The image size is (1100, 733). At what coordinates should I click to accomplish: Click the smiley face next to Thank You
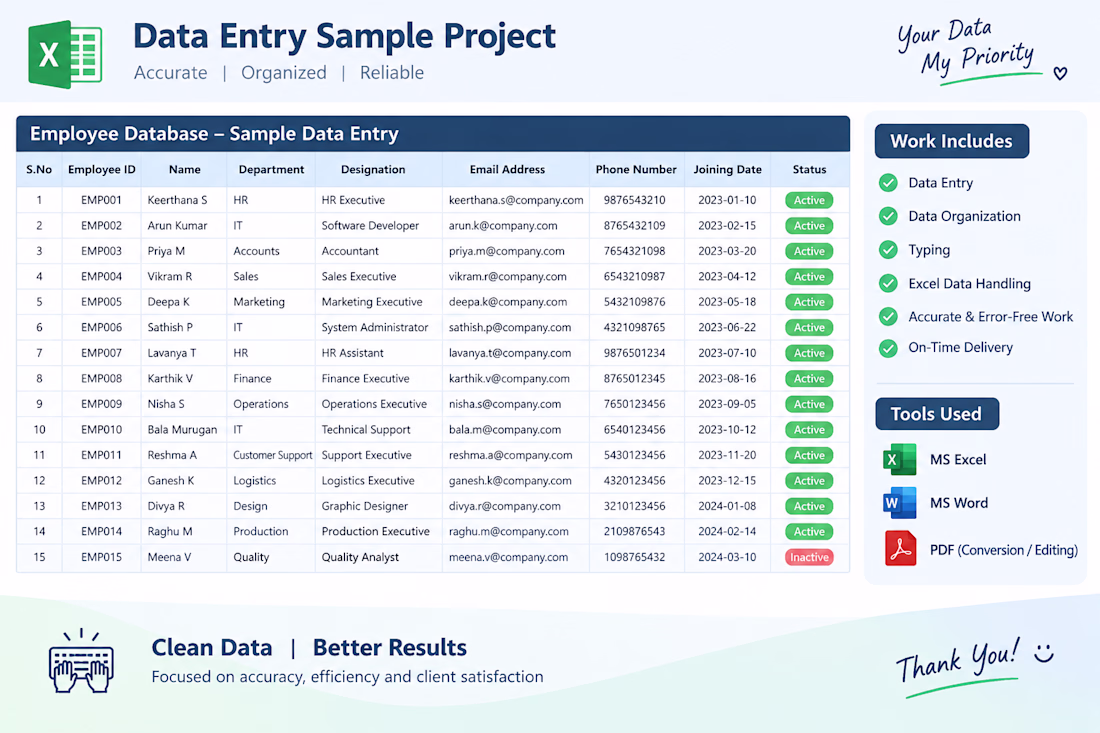tap(1045, 653)
